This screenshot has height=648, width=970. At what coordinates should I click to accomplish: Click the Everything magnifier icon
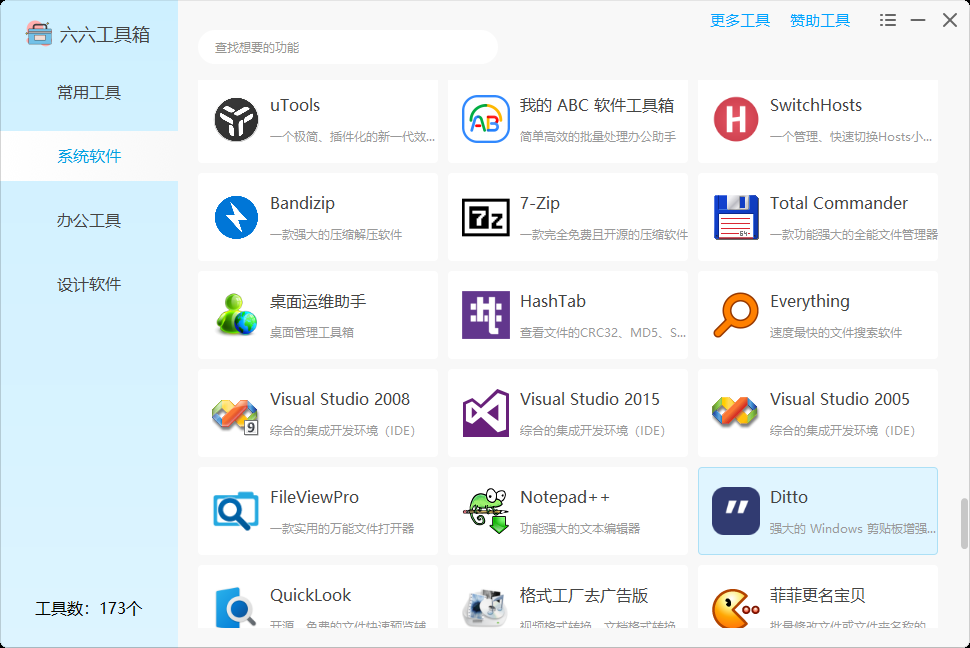click(x=736, y=315)
